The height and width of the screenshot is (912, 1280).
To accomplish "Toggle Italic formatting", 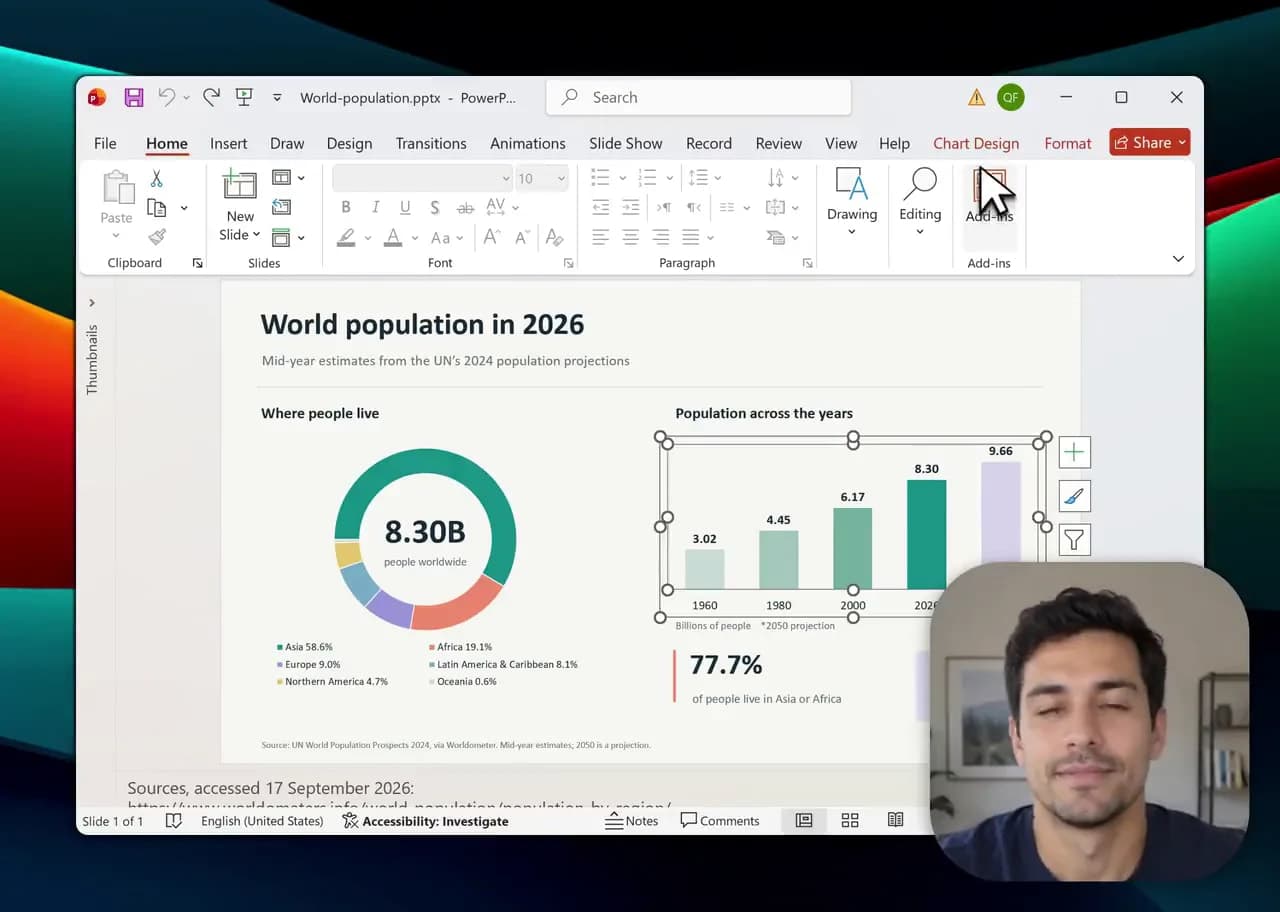I will (x=375, y=208).
